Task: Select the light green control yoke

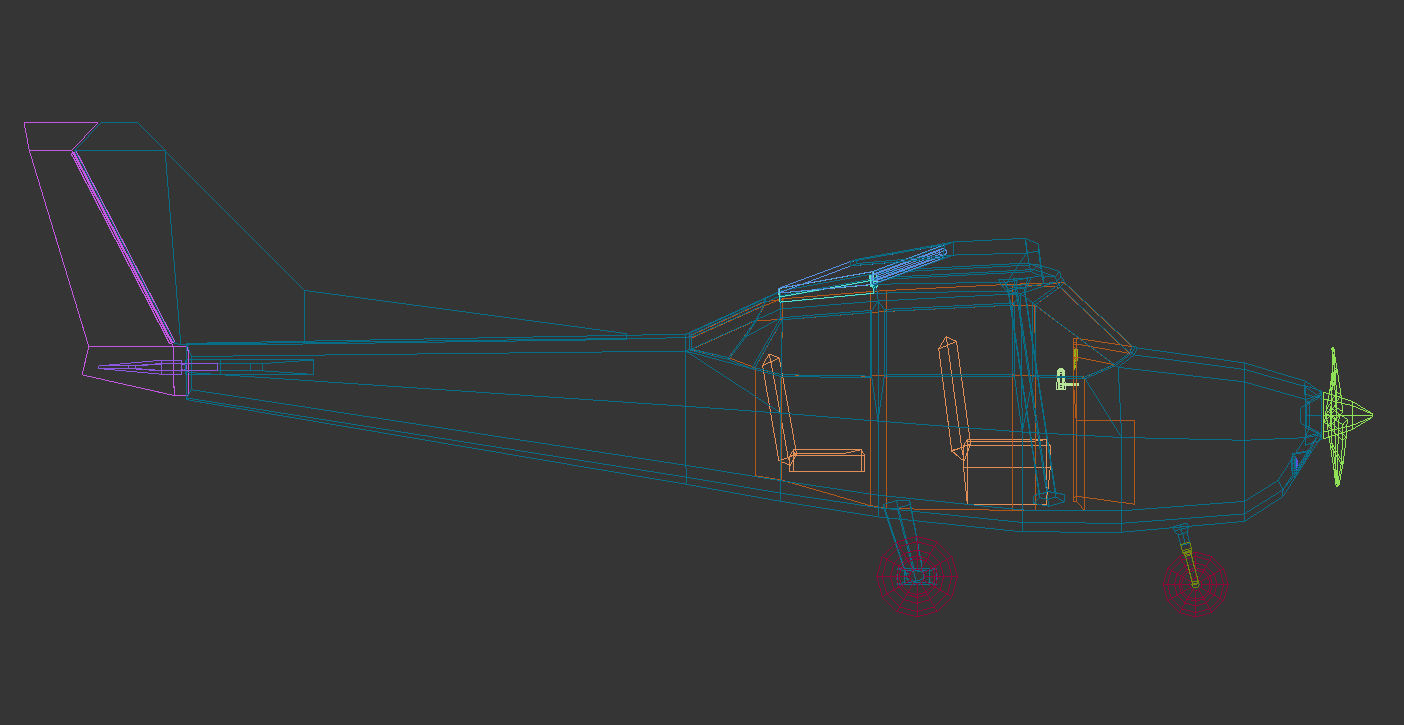Action: point(1066,380)
